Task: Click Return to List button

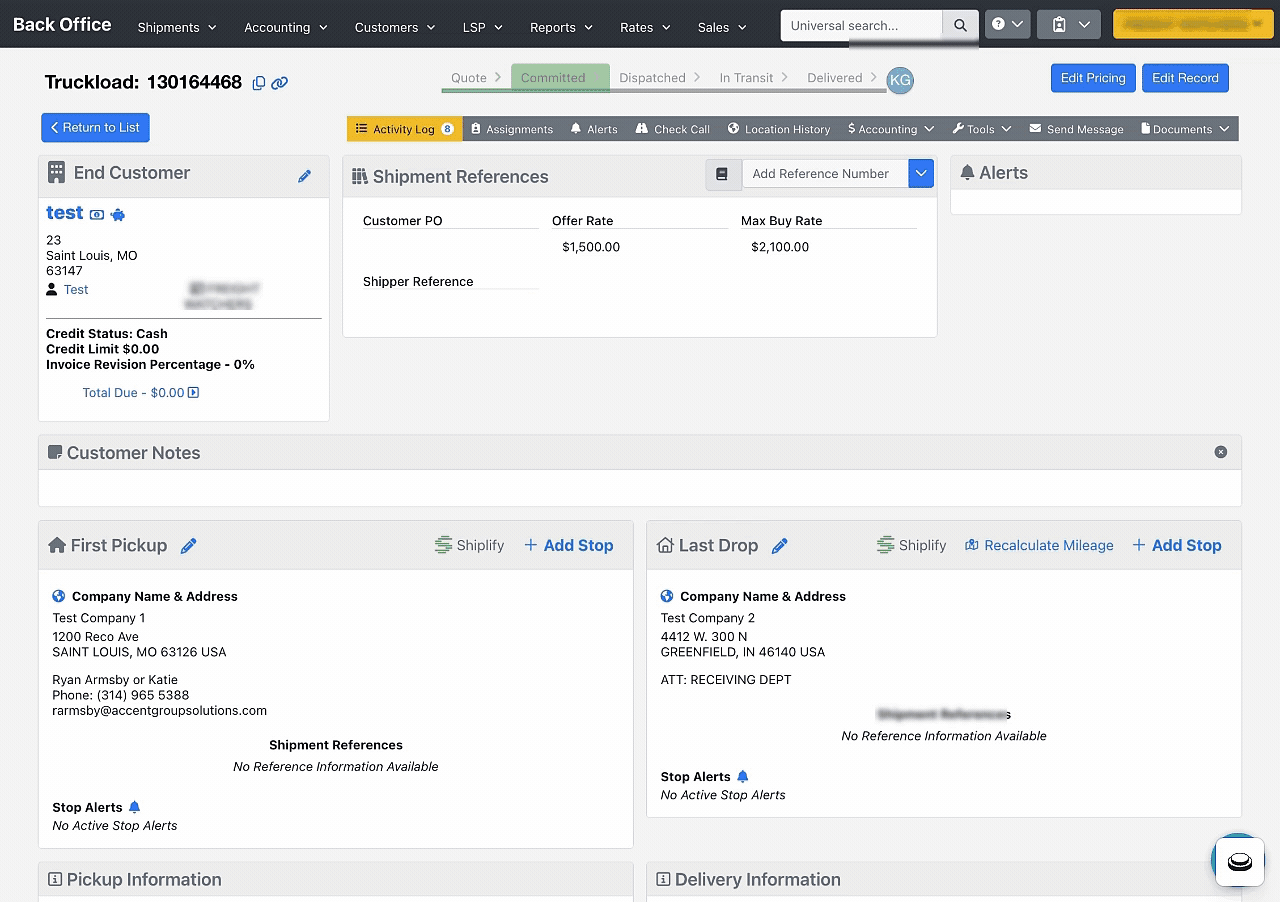Action: pos(95,128)
